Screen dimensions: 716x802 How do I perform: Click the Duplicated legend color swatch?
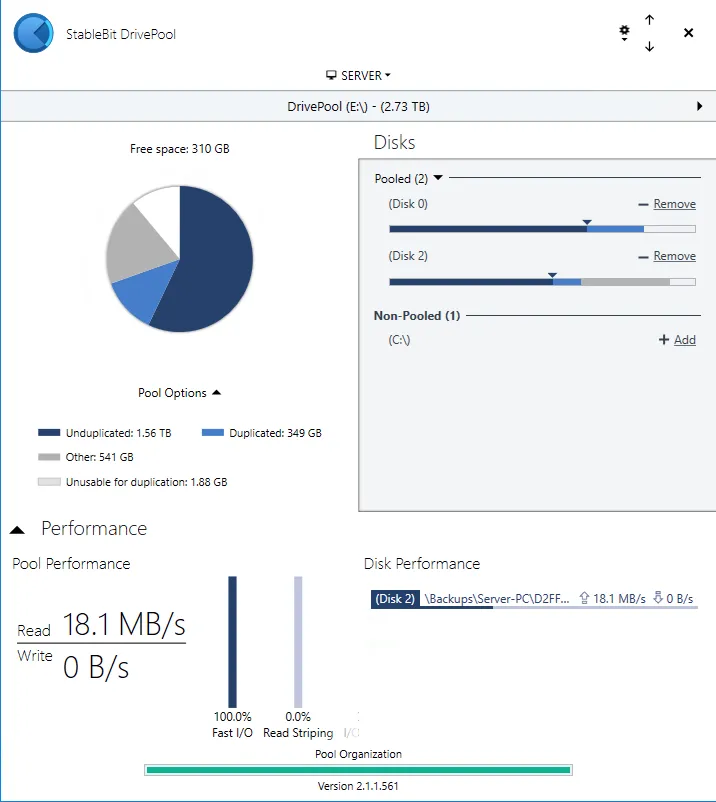pos(212,433)
